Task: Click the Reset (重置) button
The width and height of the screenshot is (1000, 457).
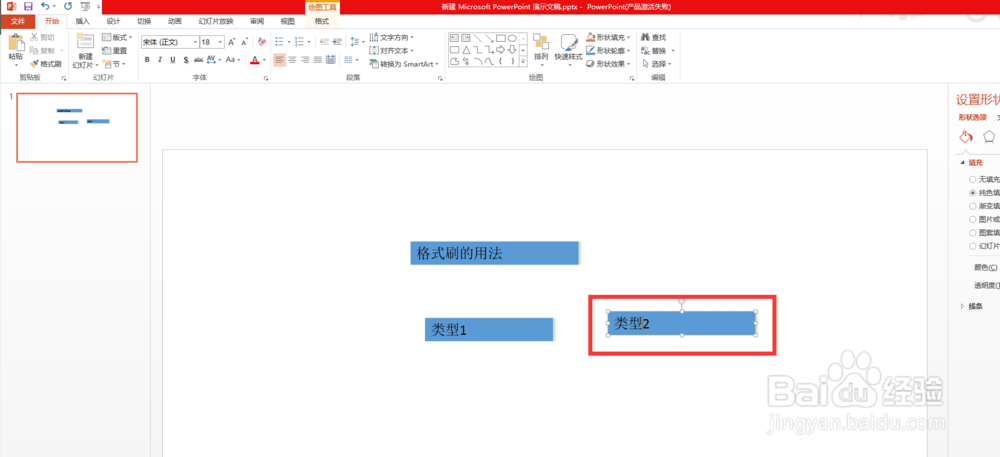Action: [115, 51]
